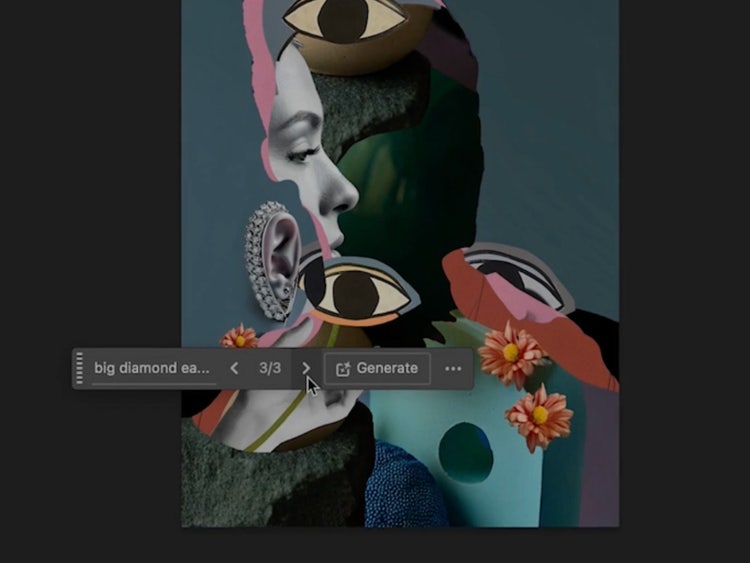The height and width of the screenshot is (563, 750).
Task: Click the Generate button in the taskbar
Action: coord(377,368)
